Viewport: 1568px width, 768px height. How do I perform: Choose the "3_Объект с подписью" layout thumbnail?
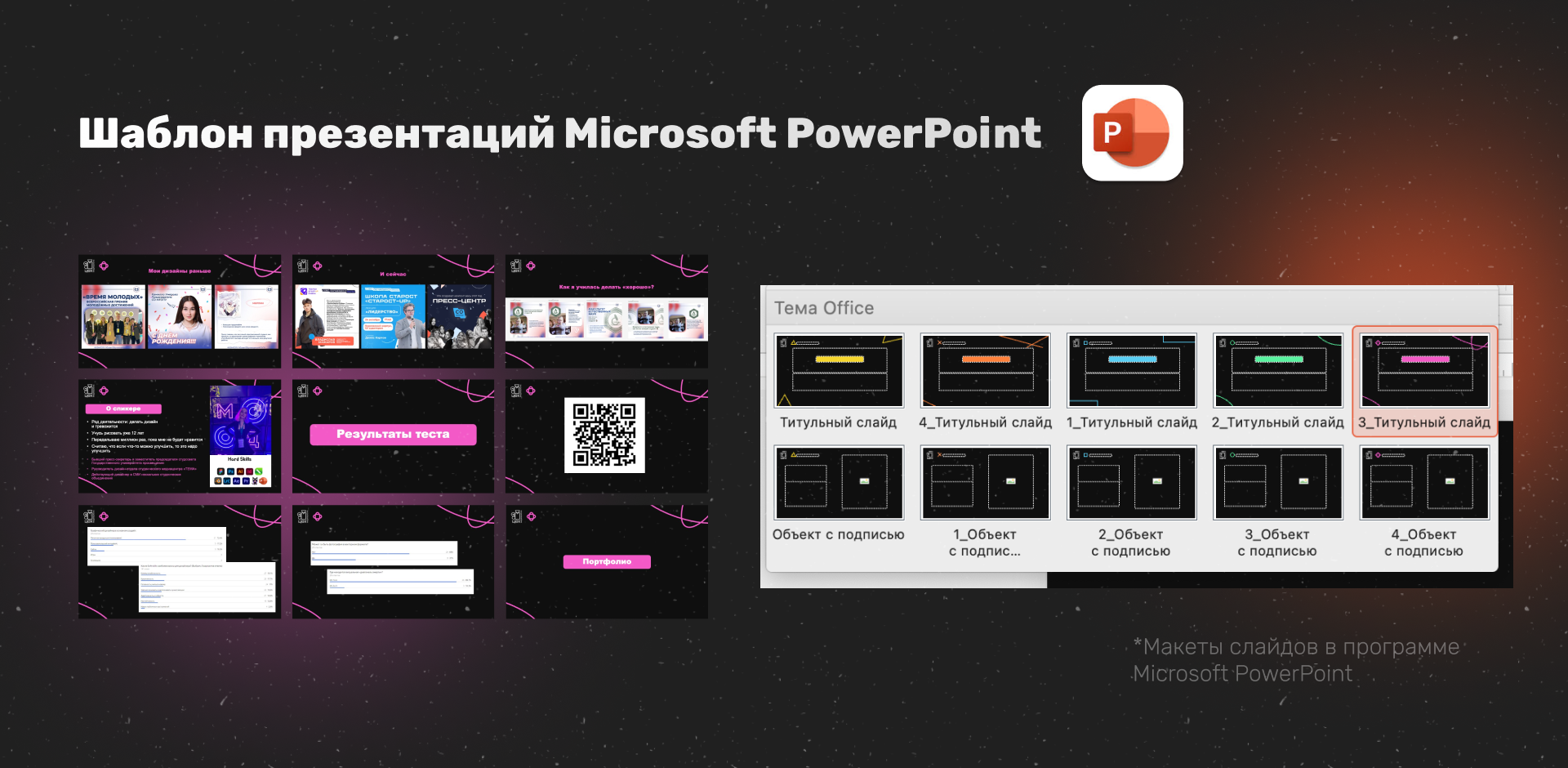[x=1278, y=482]
